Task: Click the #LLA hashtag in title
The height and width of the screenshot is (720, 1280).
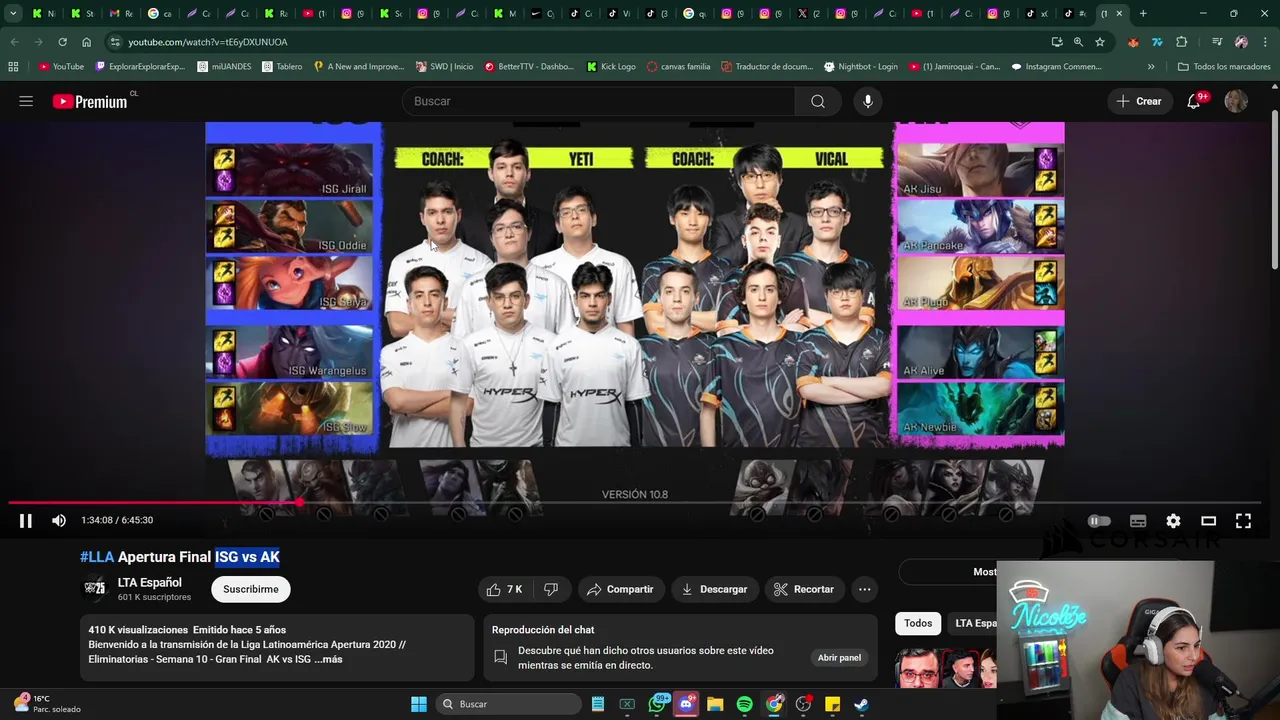Action: click(97, 557)
